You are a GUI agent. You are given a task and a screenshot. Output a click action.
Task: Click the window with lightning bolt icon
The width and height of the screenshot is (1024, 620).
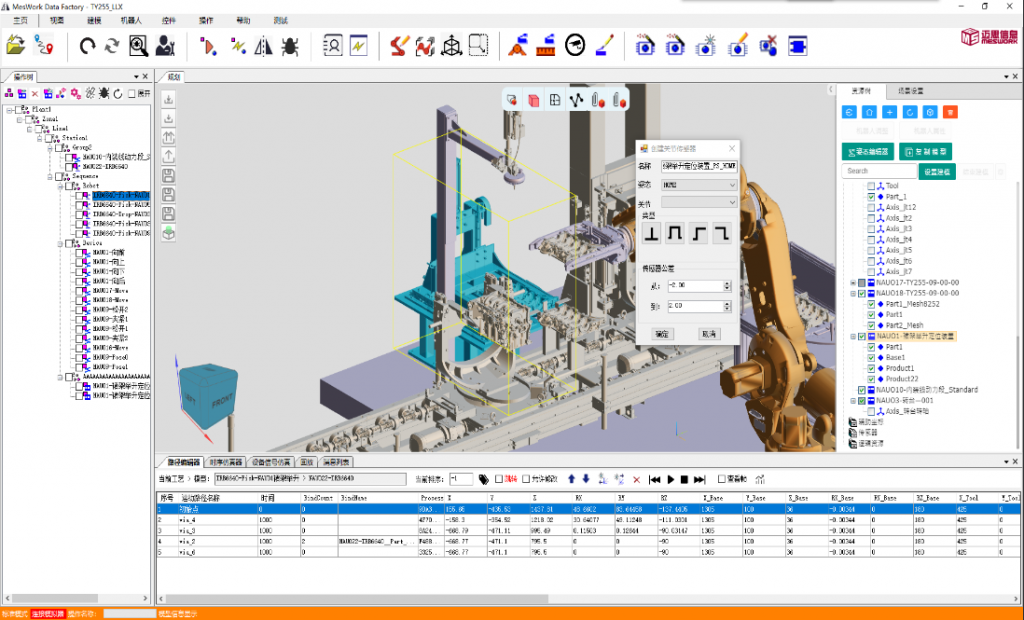click(x=359, y=46)
